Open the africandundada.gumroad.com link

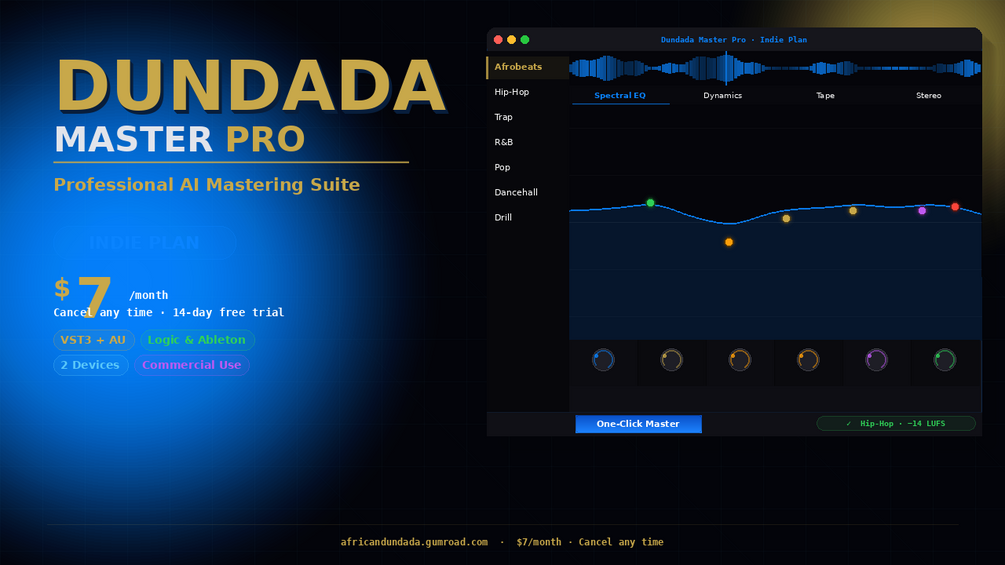[414, 542]
